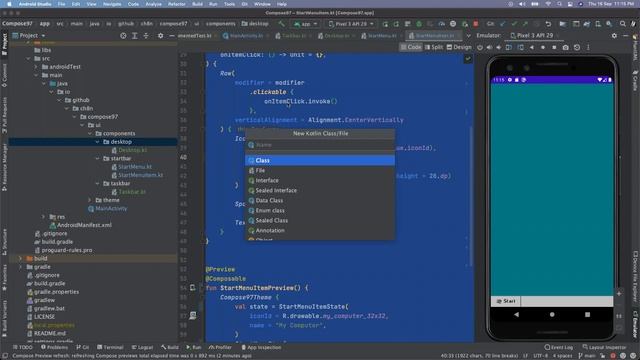The width and height of the screenshot is (640, 360).
Task: Open Emulator panel gear settings
Action: (614, 36)
